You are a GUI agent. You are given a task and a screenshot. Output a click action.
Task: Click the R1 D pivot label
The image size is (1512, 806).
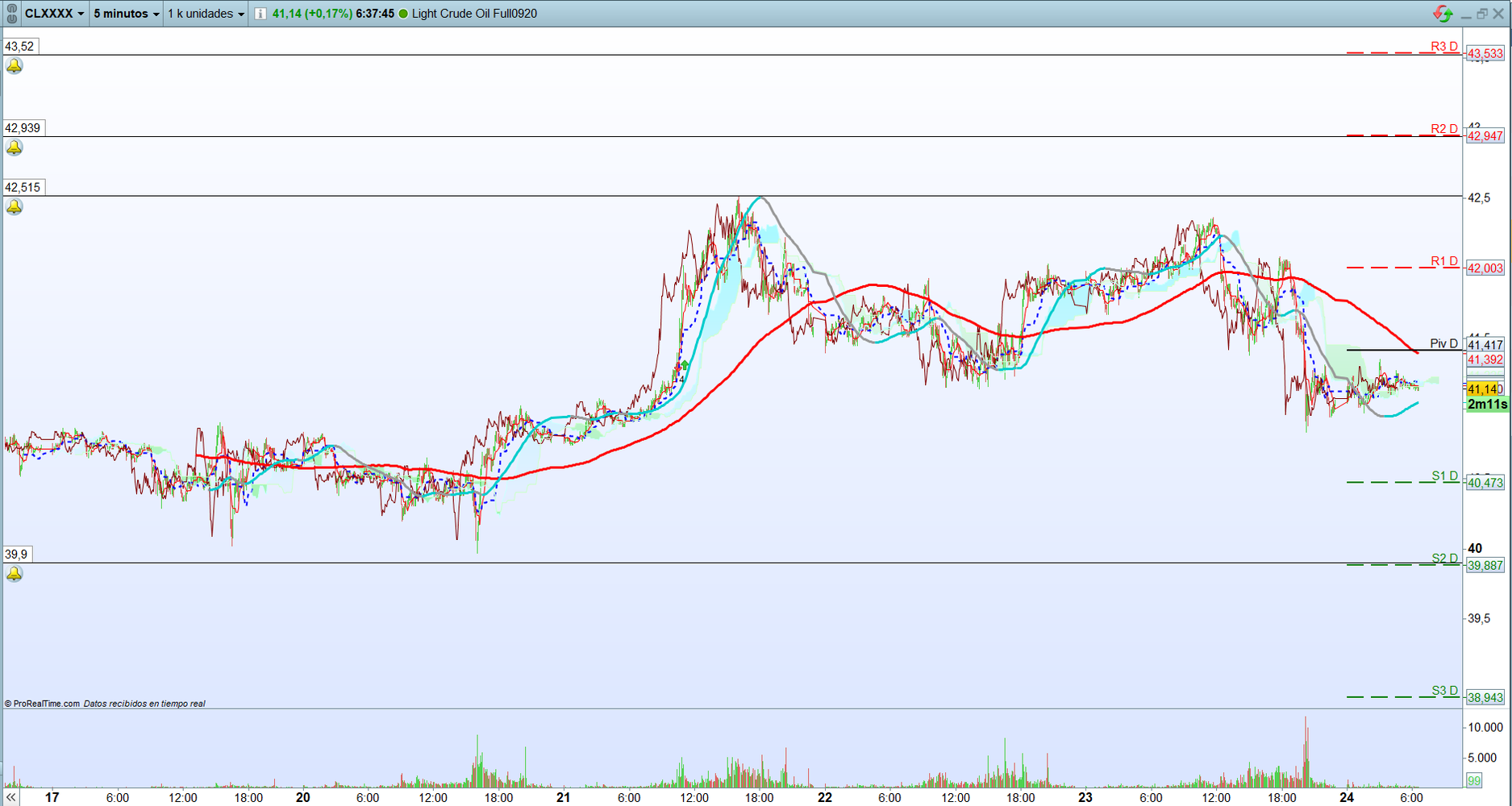pyautogui.click(x=1444, y=261)
